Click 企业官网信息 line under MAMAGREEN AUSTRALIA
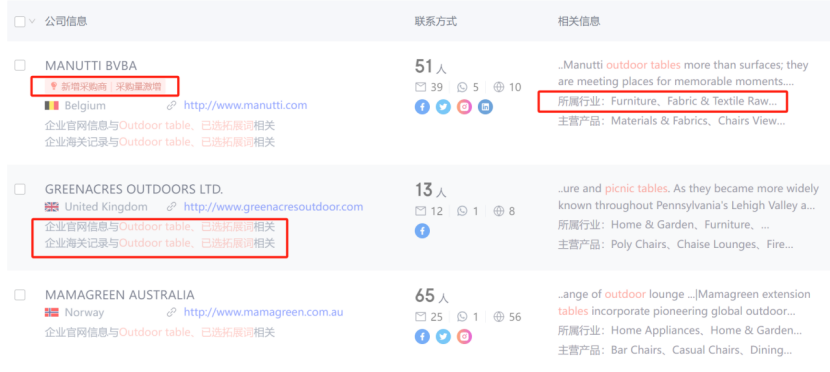The width and height of the screenshot is (830, 372). click(x=160, y=332)
